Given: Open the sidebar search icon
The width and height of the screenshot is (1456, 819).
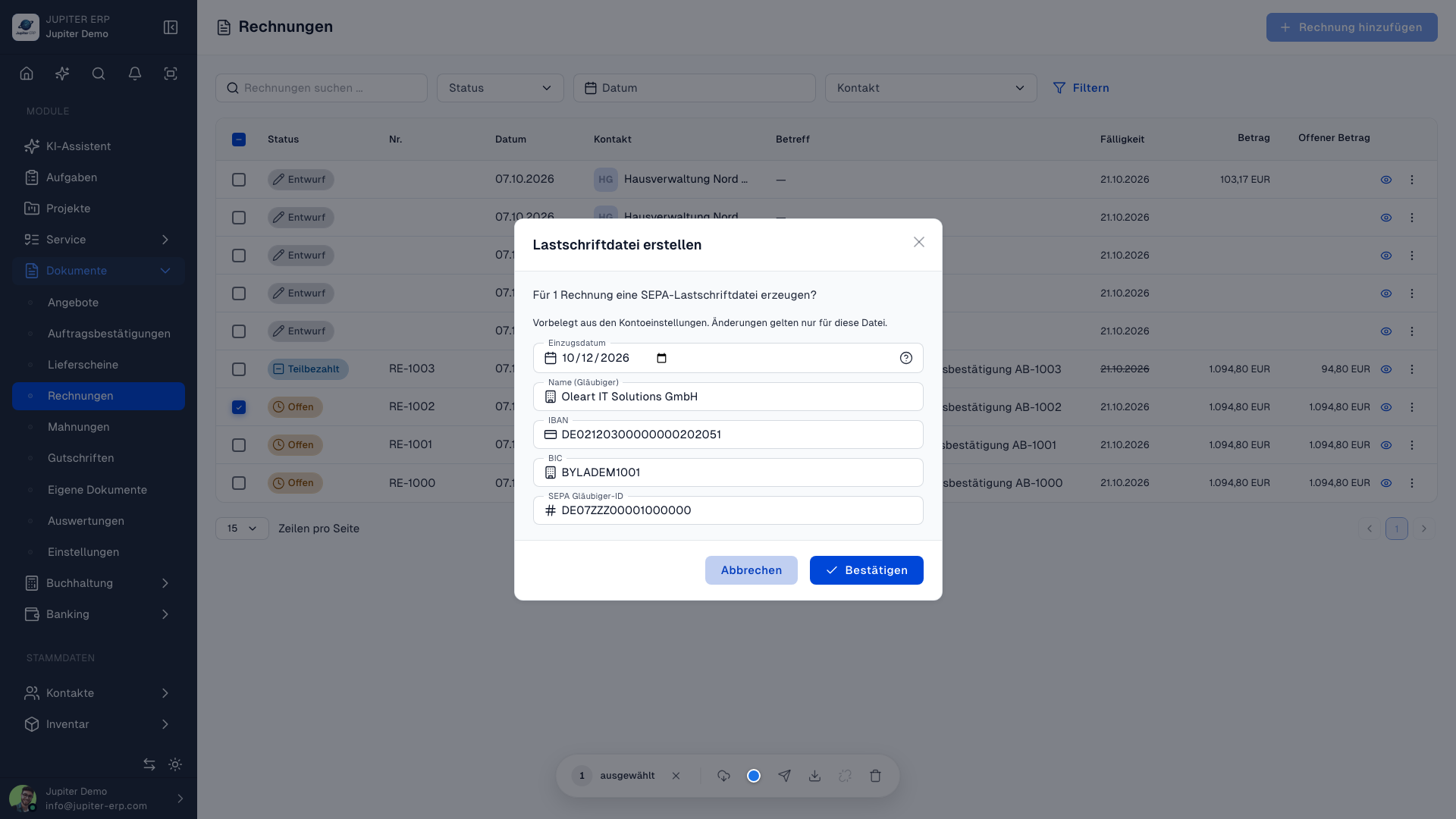Looking at the screenshot, I should pyautogui.click(x=99, y=74).
